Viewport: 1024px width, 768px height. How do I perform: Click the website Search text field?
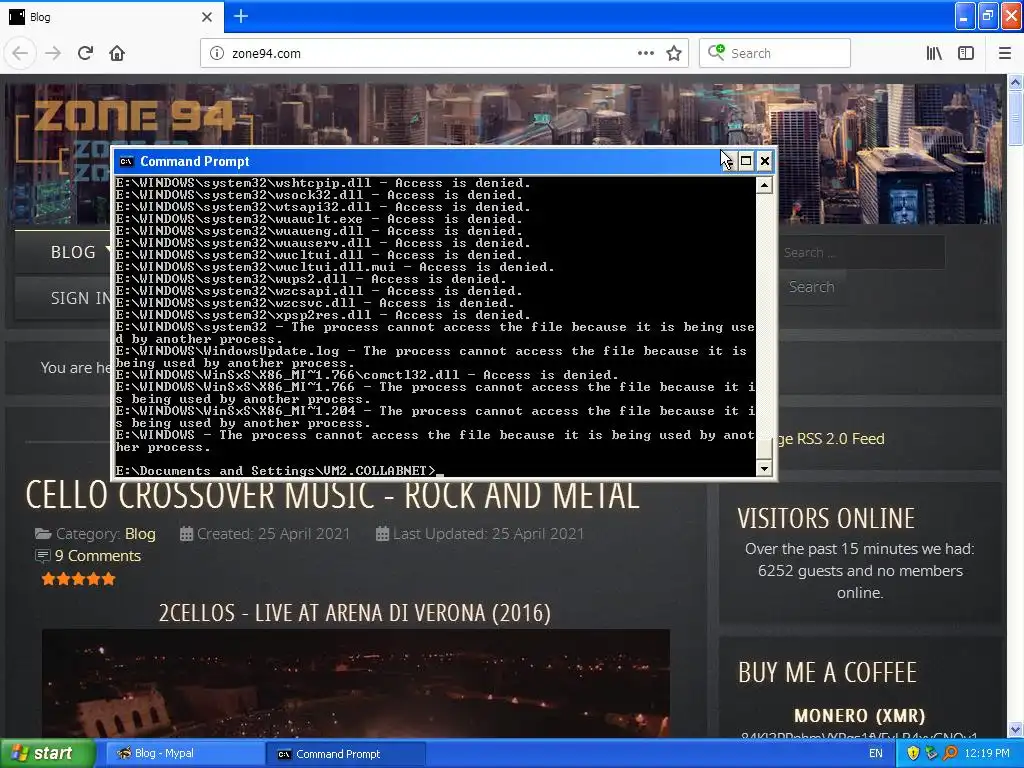pyautogui.click(x=861, y=252)
